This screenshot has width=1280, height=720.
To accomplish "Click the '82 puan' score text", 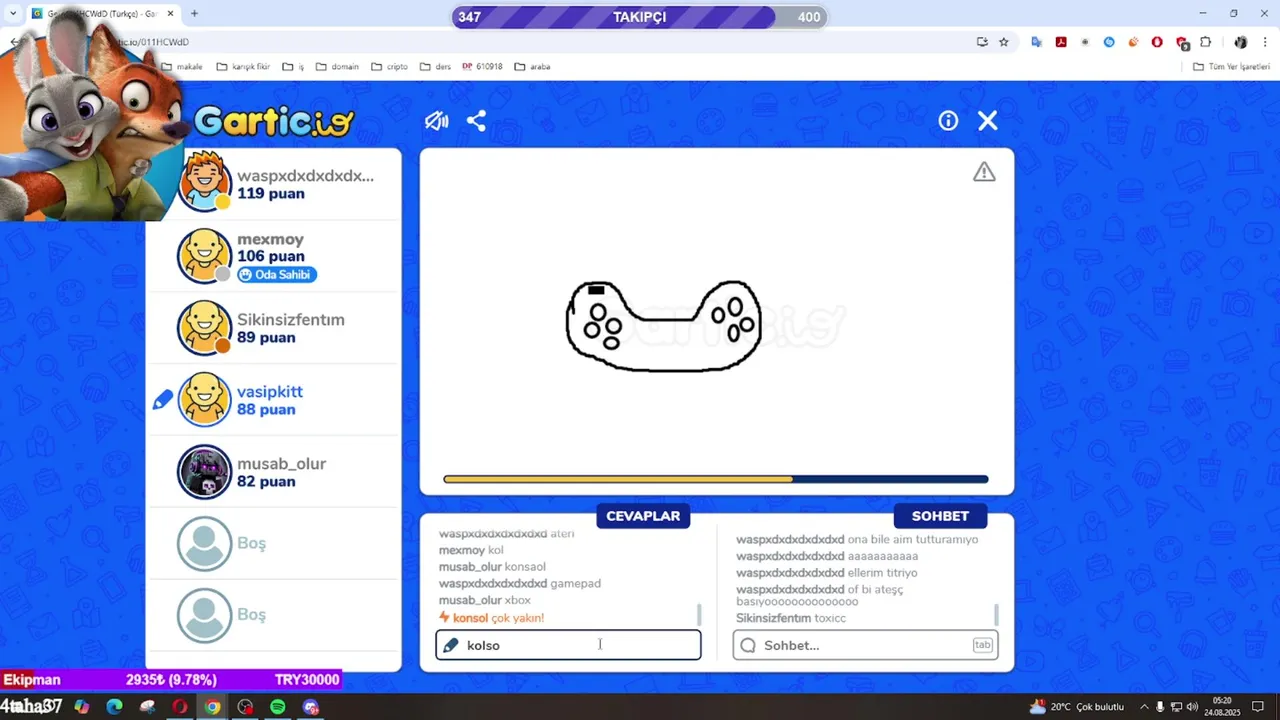I will tap(266, 482).
